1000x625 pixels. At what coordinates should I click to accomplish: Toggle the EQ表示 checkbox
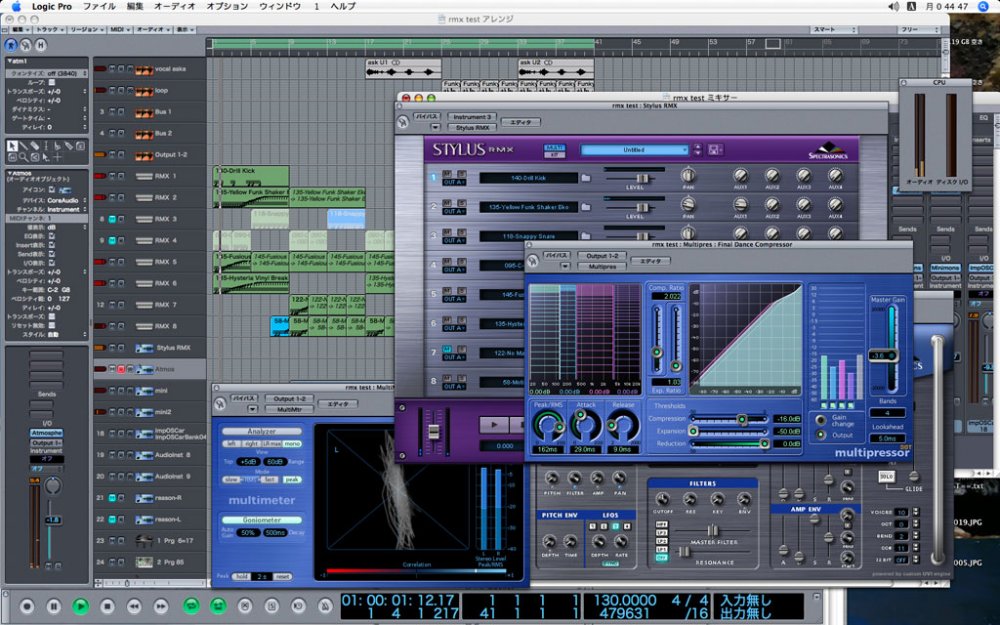52,236
